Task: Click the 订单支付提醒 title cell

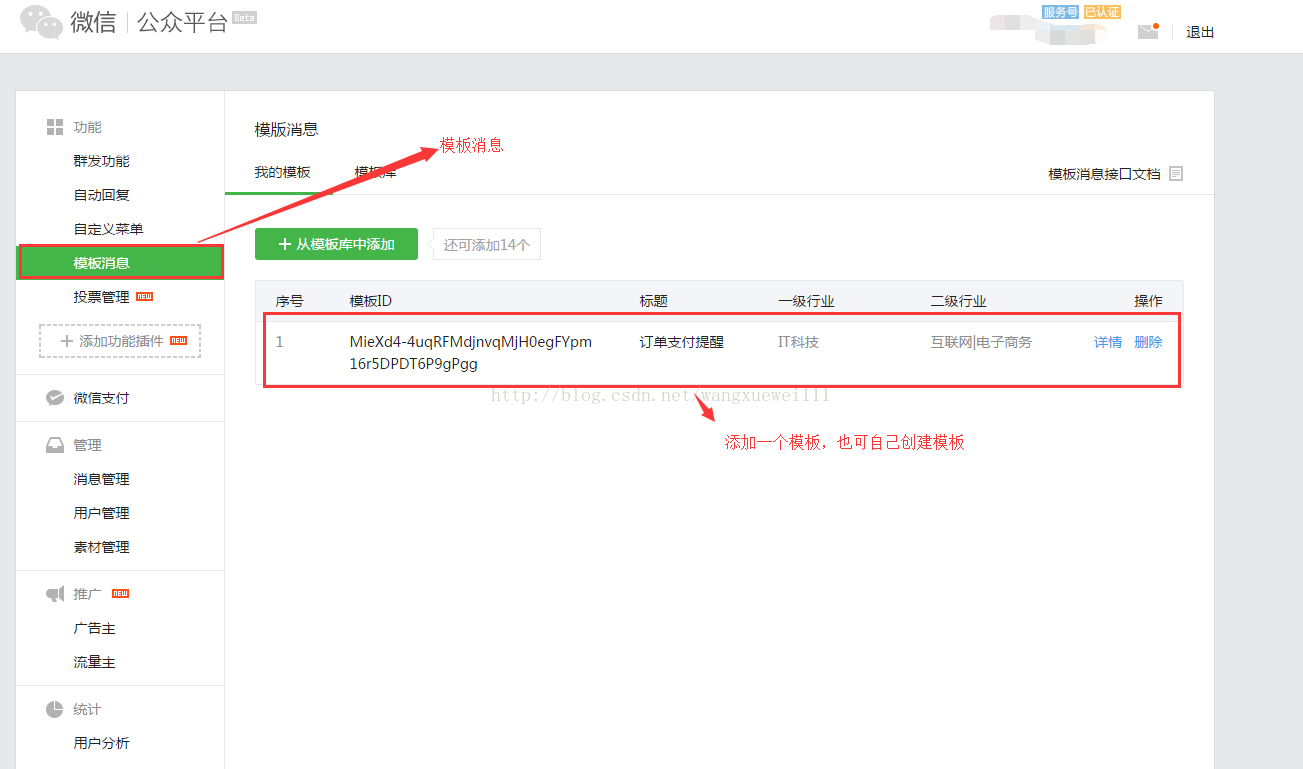Action: pos(682,342)
